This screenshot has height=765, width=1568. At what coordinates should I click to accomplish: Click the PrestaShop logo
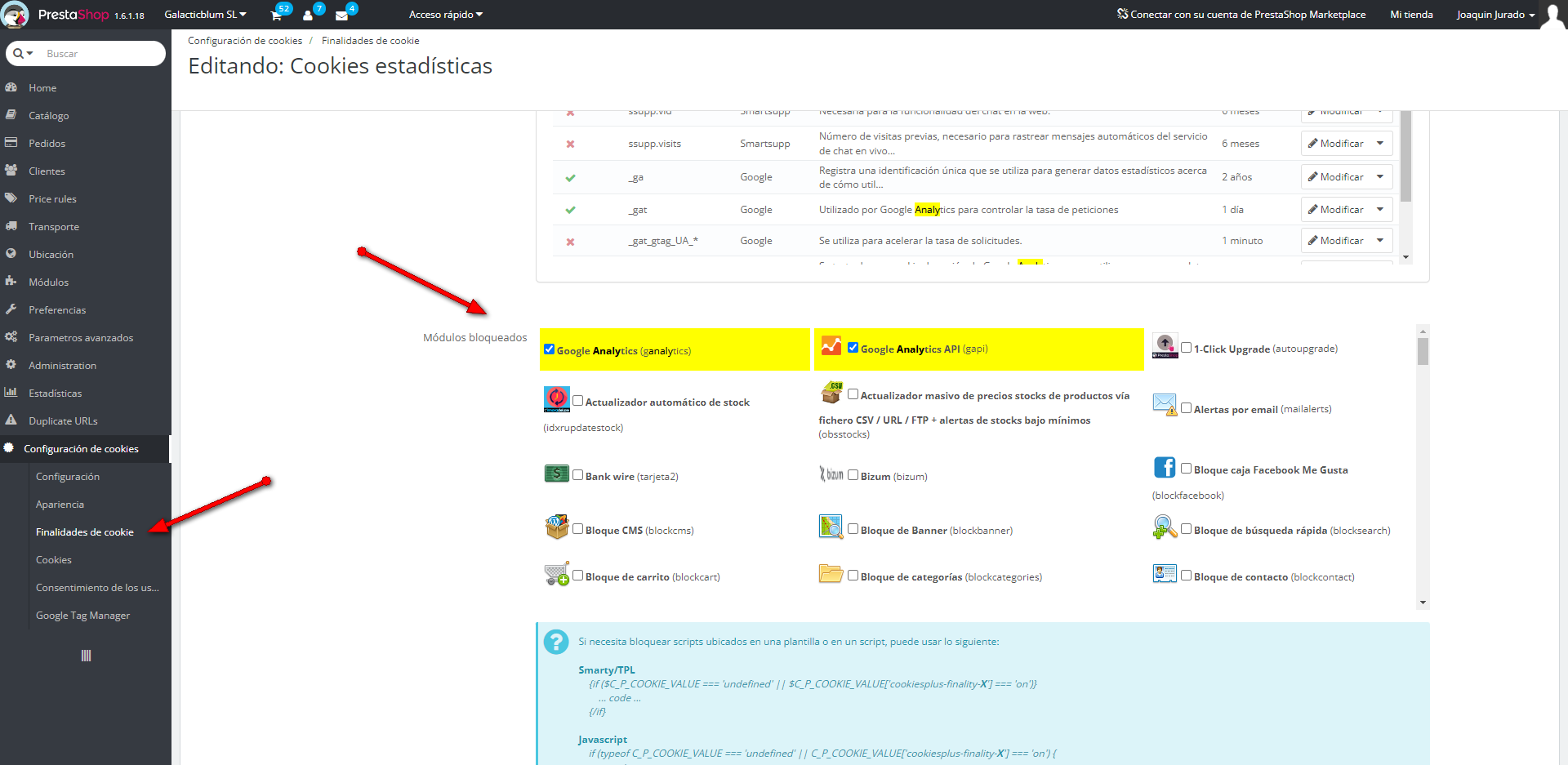pos(73,15)
